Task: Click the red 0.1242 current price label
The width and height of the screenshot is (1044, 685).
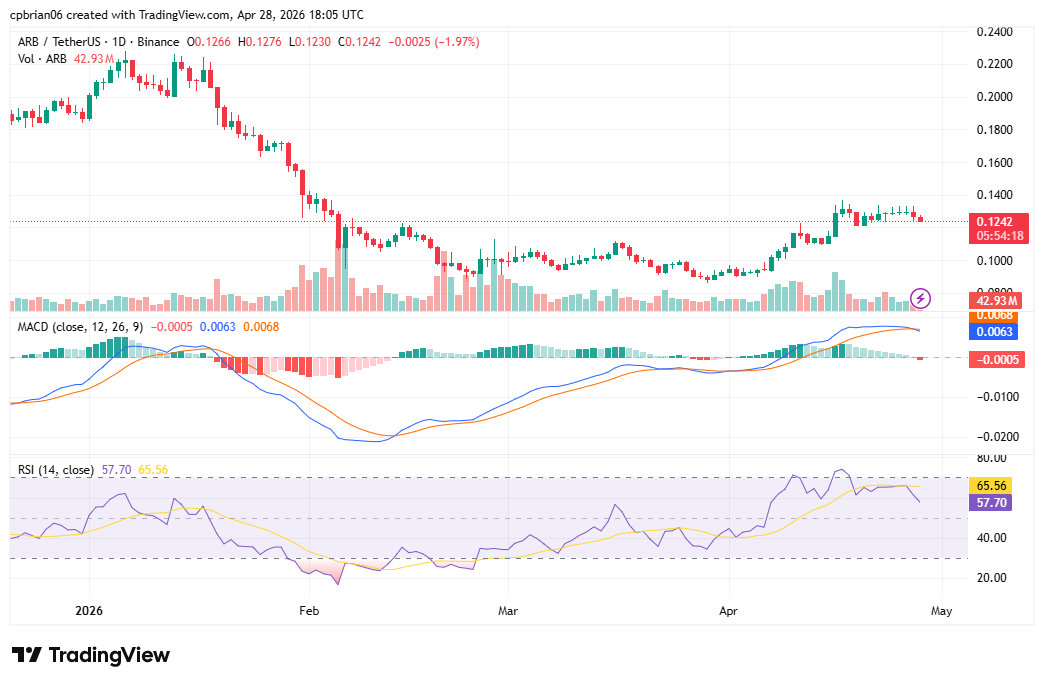Action: (x=996, y=221)
